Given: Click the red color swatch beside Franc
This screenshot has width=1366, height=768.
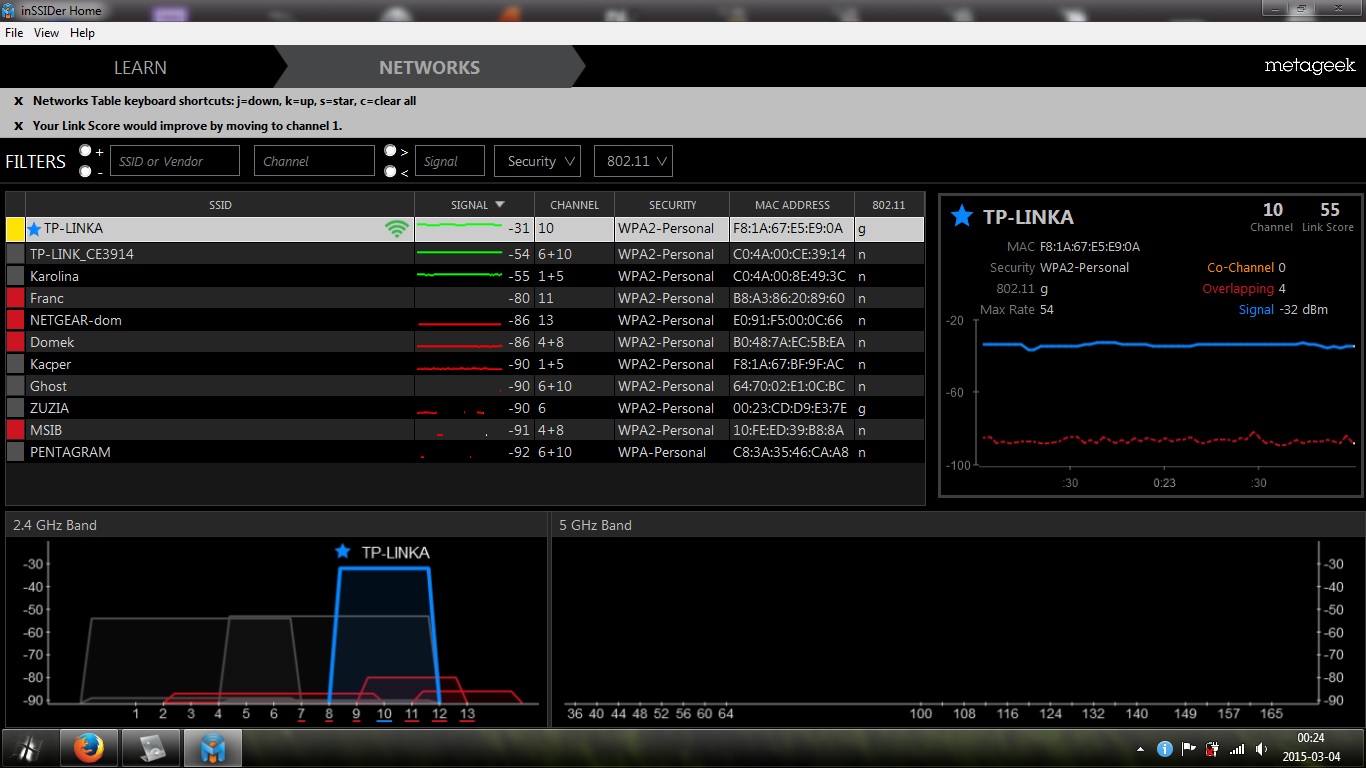Looking at the screenshot, I should pos(15,298).
